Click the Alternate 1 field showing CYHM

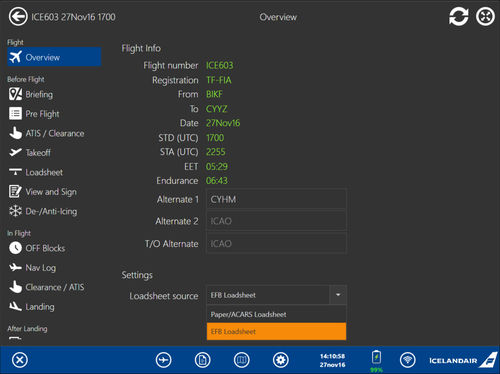(276, 199)
